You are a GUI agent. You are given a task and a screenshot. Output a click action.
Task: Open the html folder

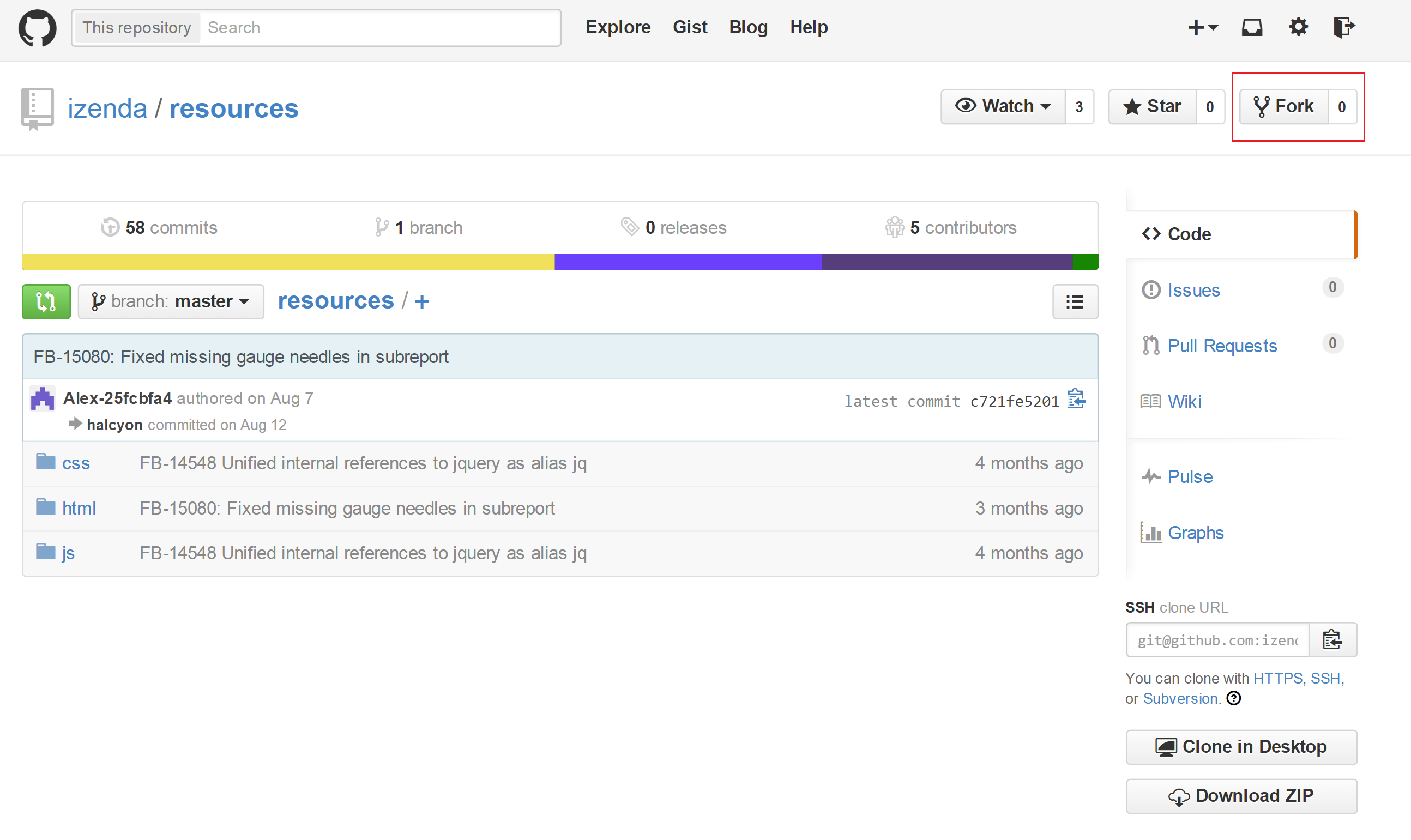point(79,508)
